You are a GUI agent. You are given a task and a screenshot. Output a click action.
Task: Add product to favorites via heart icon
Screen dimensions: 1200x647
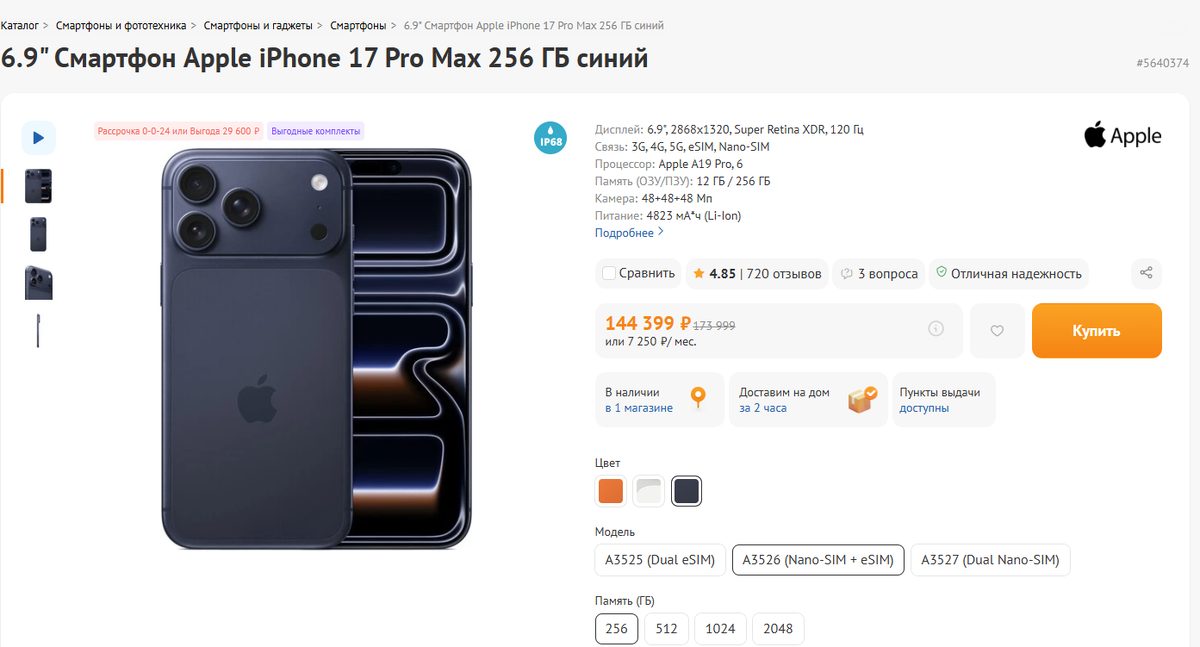click(997, 331)
